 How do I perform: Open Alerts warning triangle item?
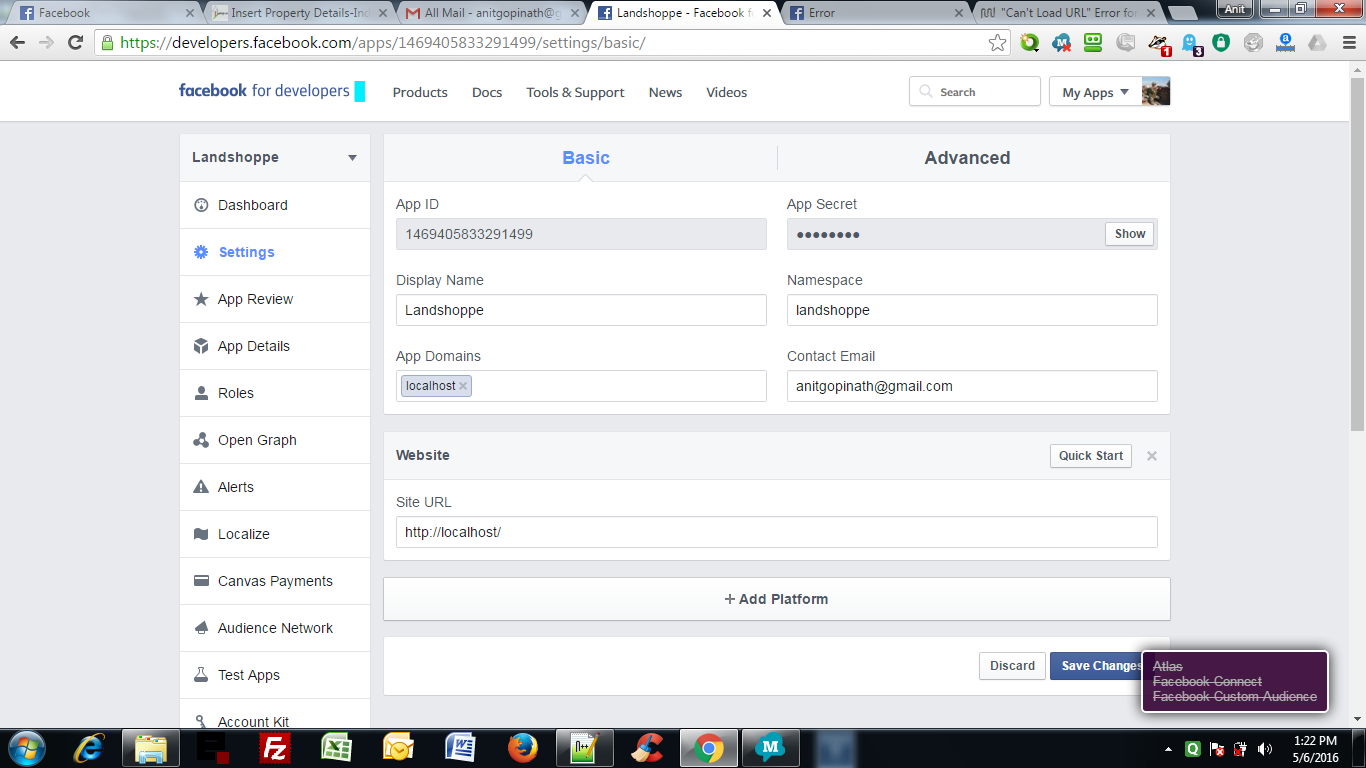(x=275, y=487)
